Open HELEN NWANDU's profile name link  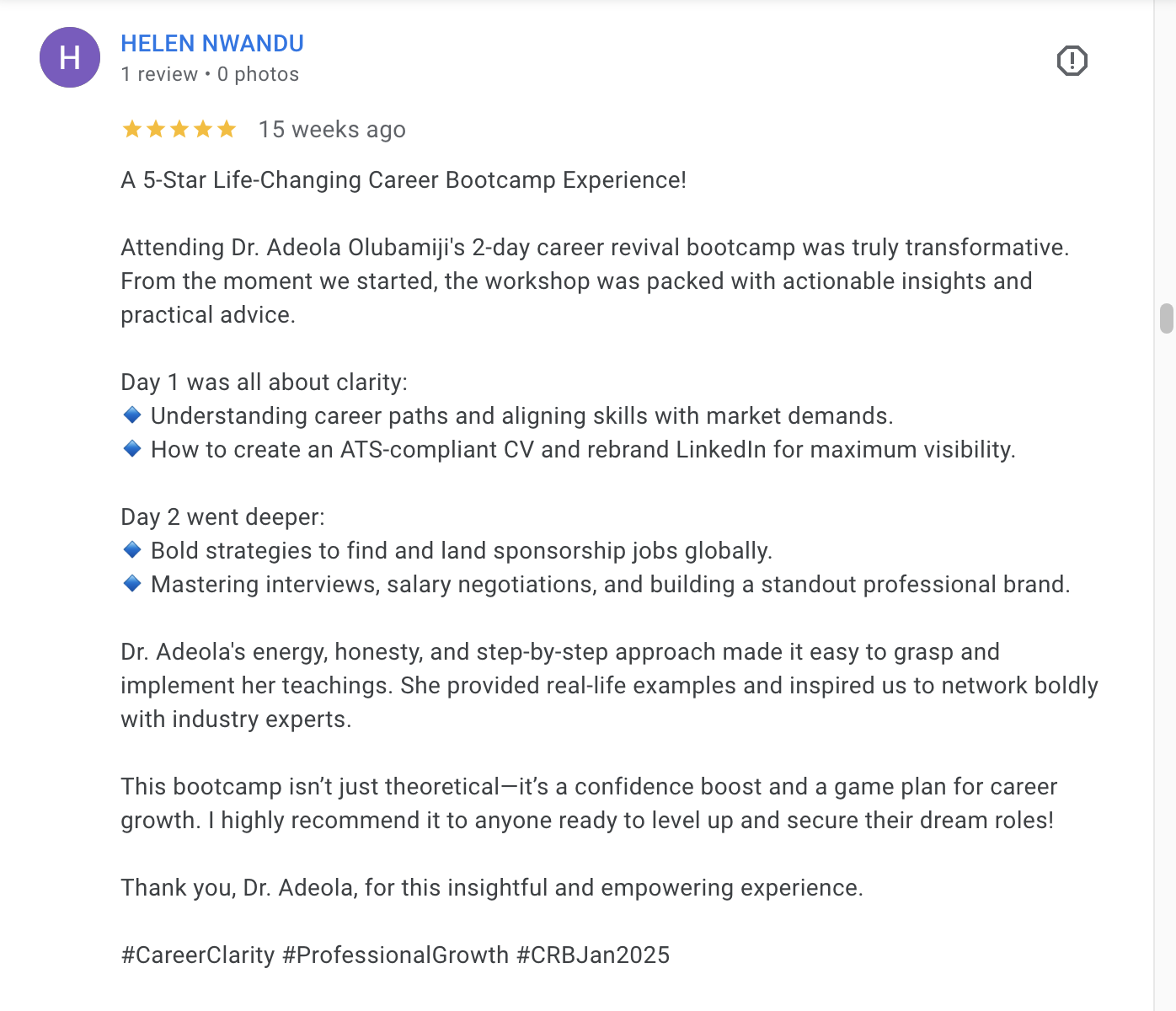[212, 43]
